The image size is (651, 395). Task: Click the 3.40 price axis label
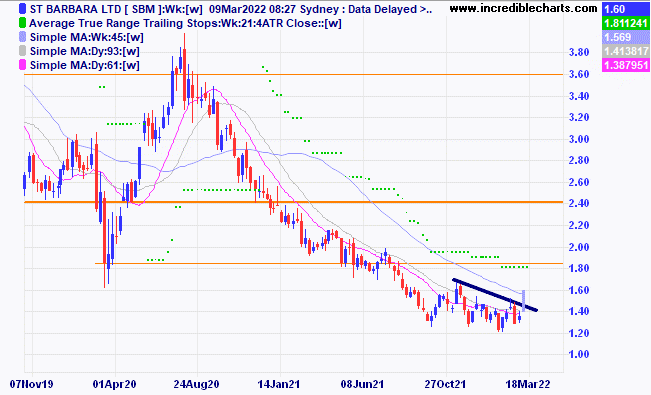pyautogui.click(x=579, y=96)
